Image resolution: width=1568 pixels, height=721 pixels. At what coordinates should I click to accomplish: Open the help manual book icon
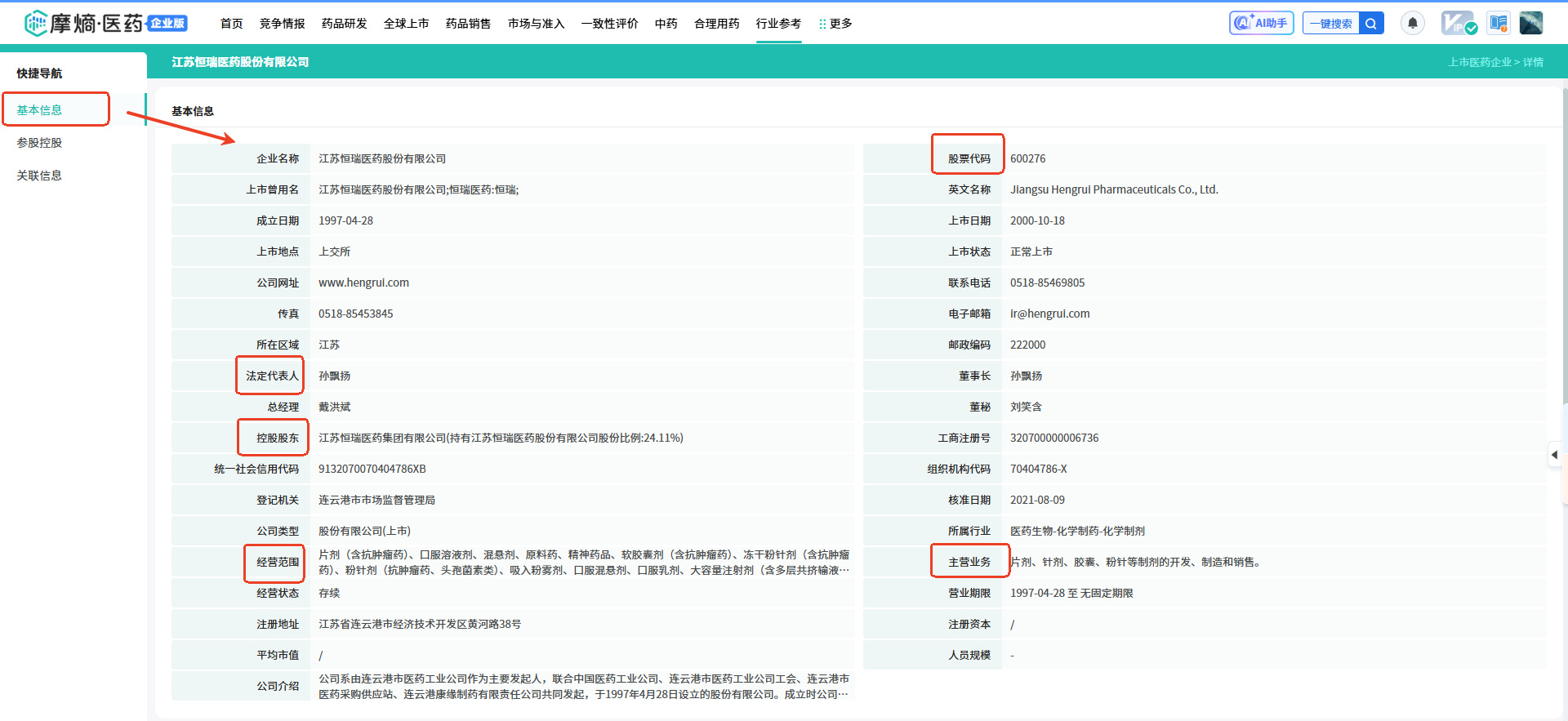1499,23
